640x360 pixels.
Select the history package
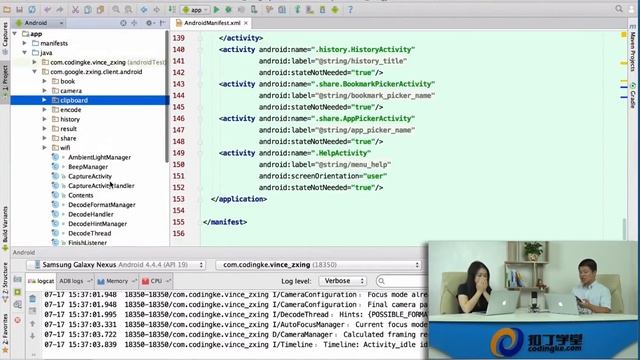(x=70, y=119)
